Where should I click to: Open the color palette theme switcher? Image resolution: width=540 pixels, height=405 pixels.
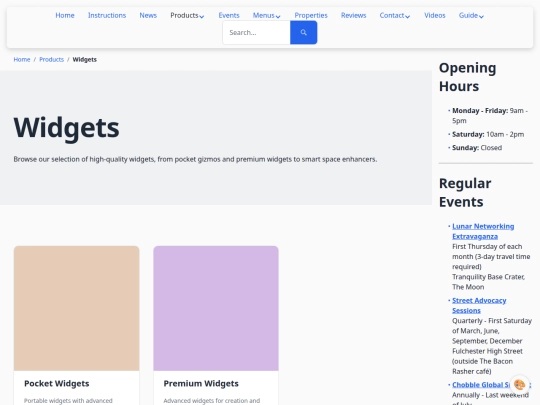point(519,384)
